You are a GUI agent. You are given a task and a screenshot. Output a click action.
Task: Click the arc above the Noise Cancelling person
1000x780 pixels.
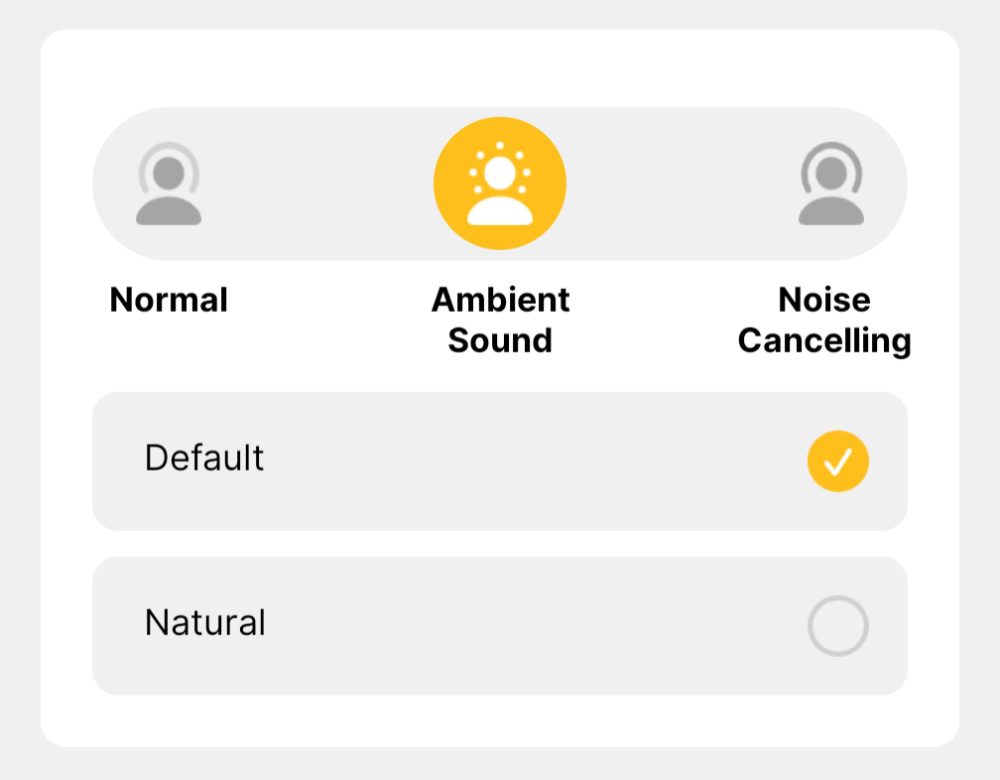click(831, 149)
